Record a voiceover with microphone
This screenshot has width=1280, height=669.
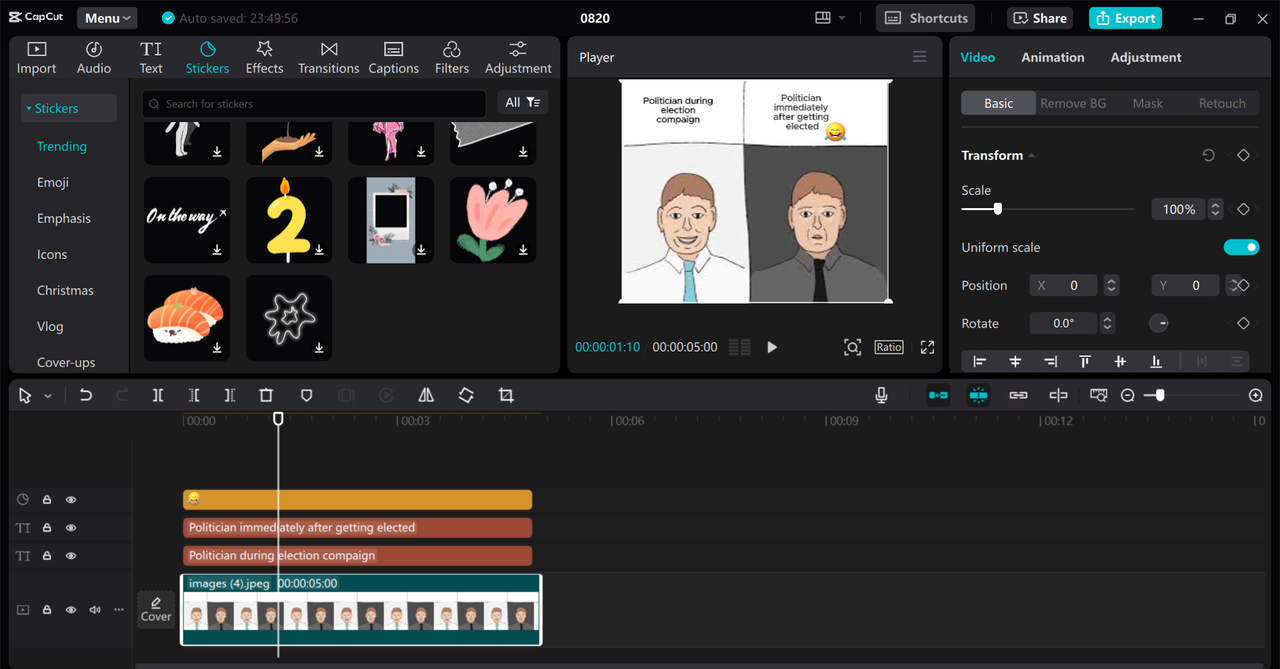tap(881, 395)
